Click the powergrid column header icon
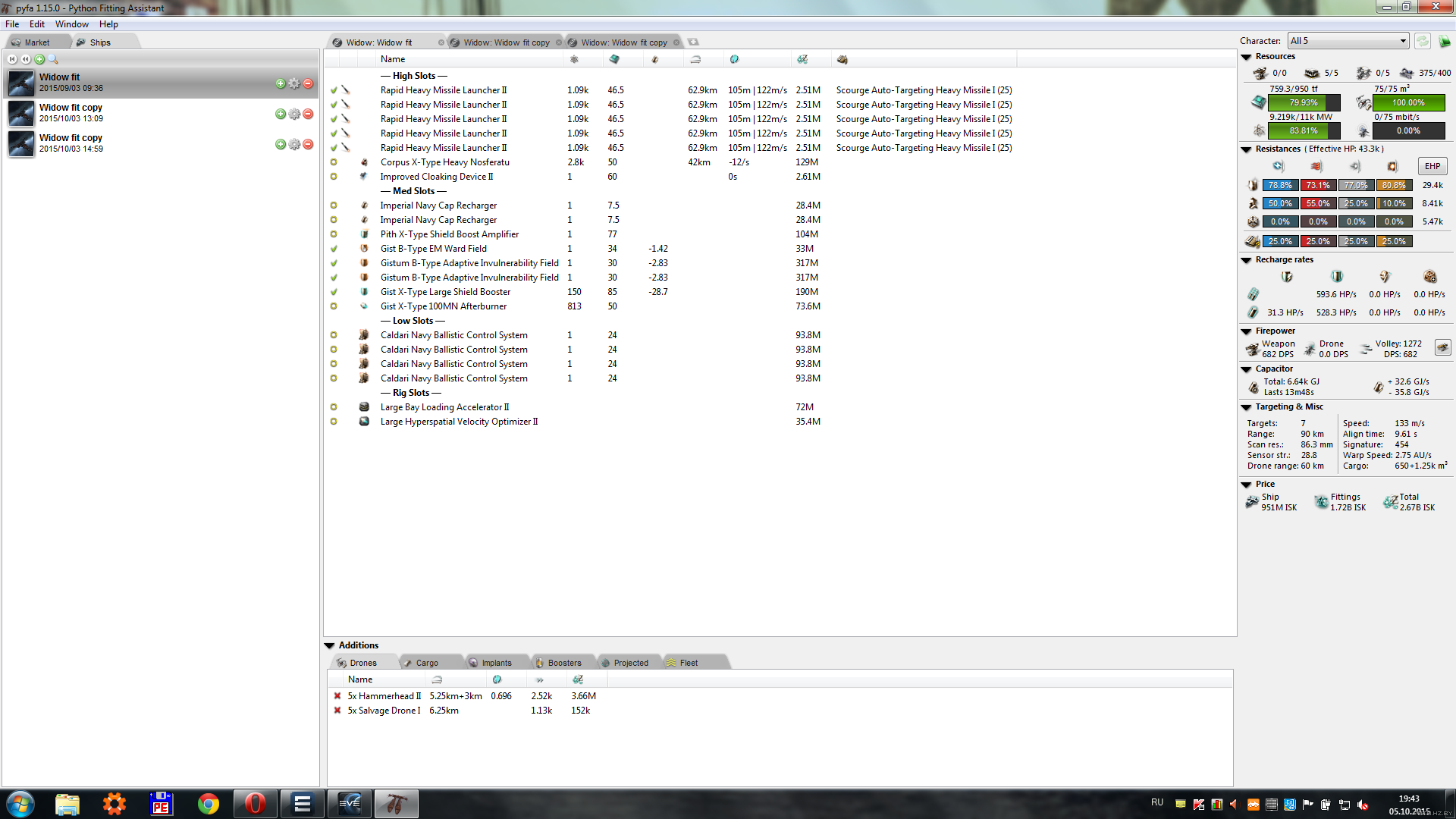 point(574,59)
